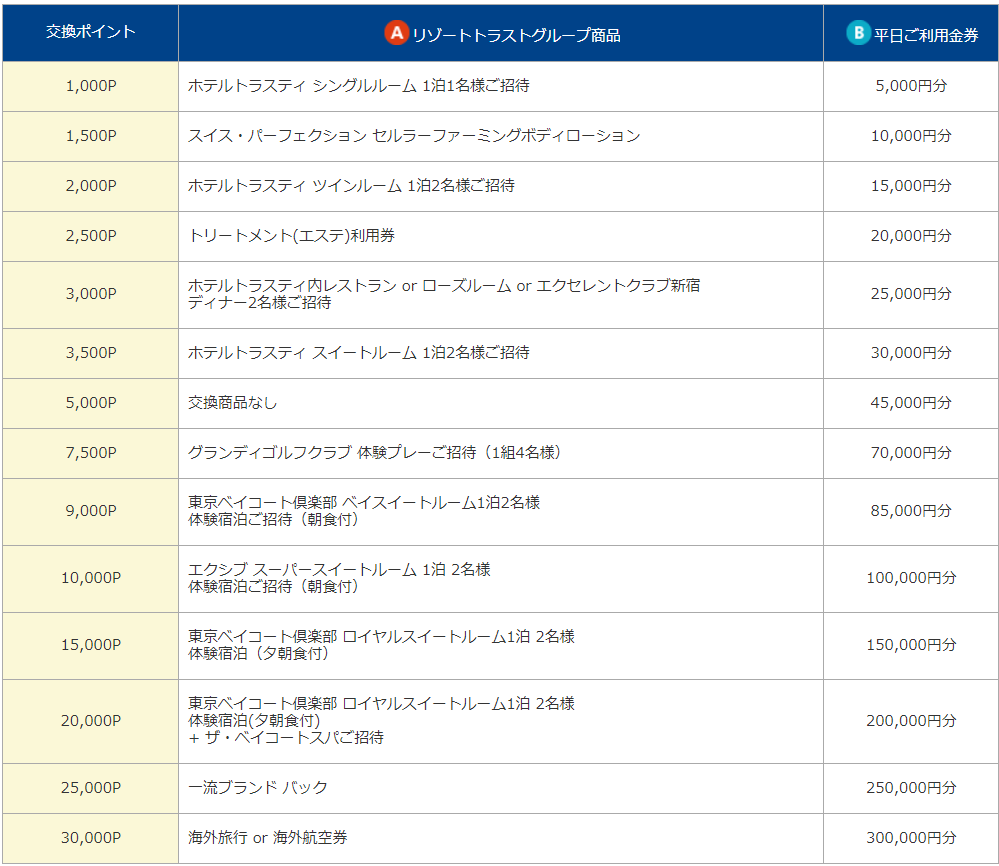Click the 交換ポイント column header
999x866 pixels.
click(x=90, y=32)
